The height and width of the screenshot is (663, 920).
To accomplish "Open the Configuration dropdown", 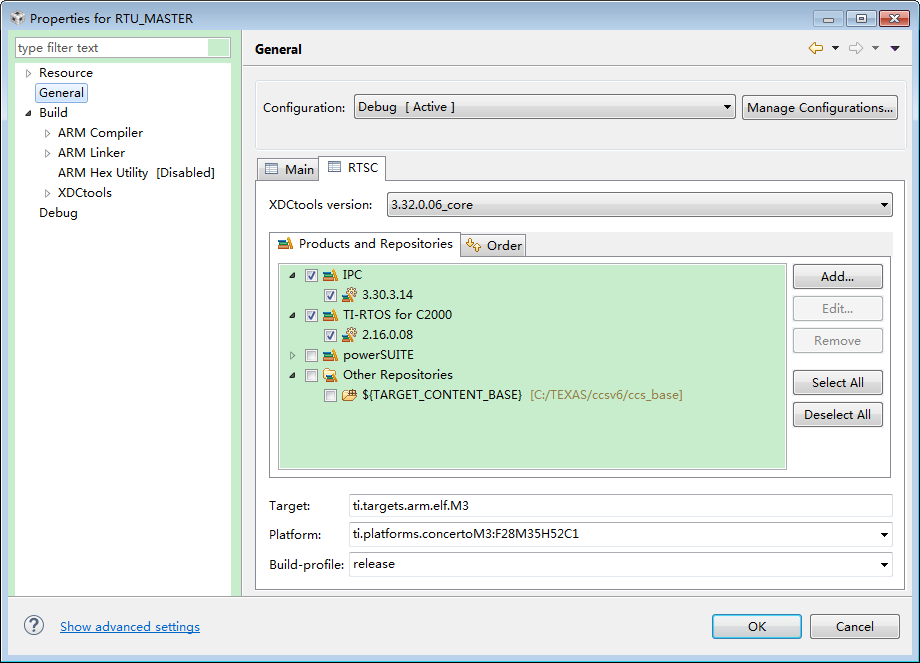I will coord(544,107).
